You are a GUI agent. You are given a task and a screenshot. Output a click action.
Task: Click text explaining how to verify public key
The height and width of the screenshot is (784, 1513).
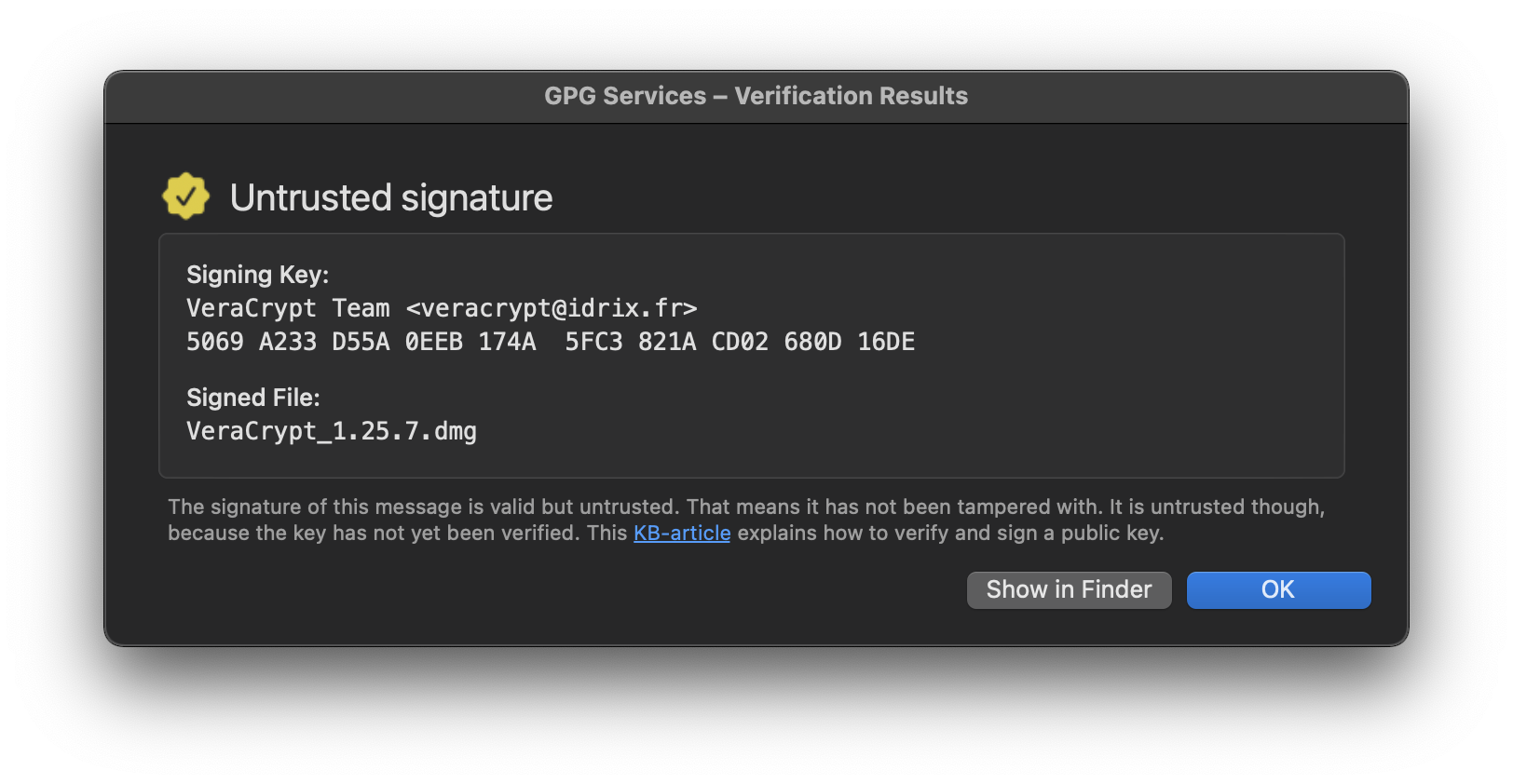950,533
